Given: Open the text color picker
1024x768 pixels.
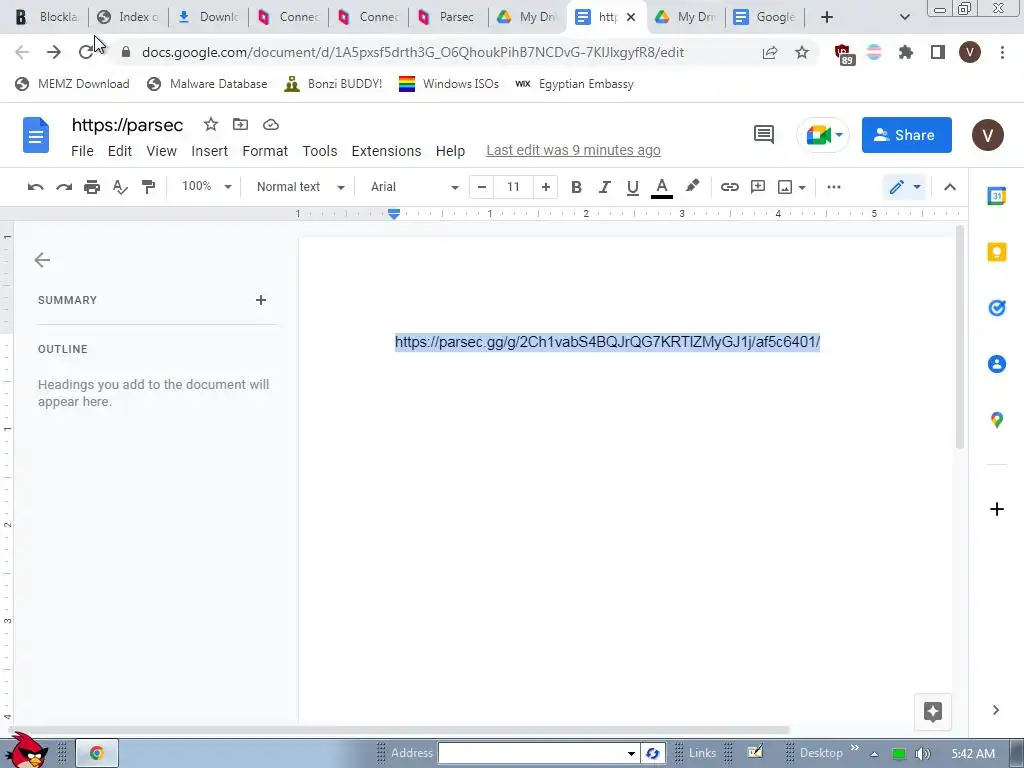Looking at the screenshot, I should click(x=662, y=187).
